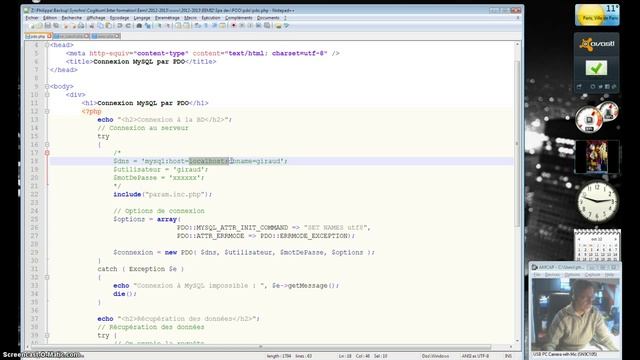Screen dimensions: 640x360
Task: Open Find dialog binoculars icon
Action: pos(139,26)
